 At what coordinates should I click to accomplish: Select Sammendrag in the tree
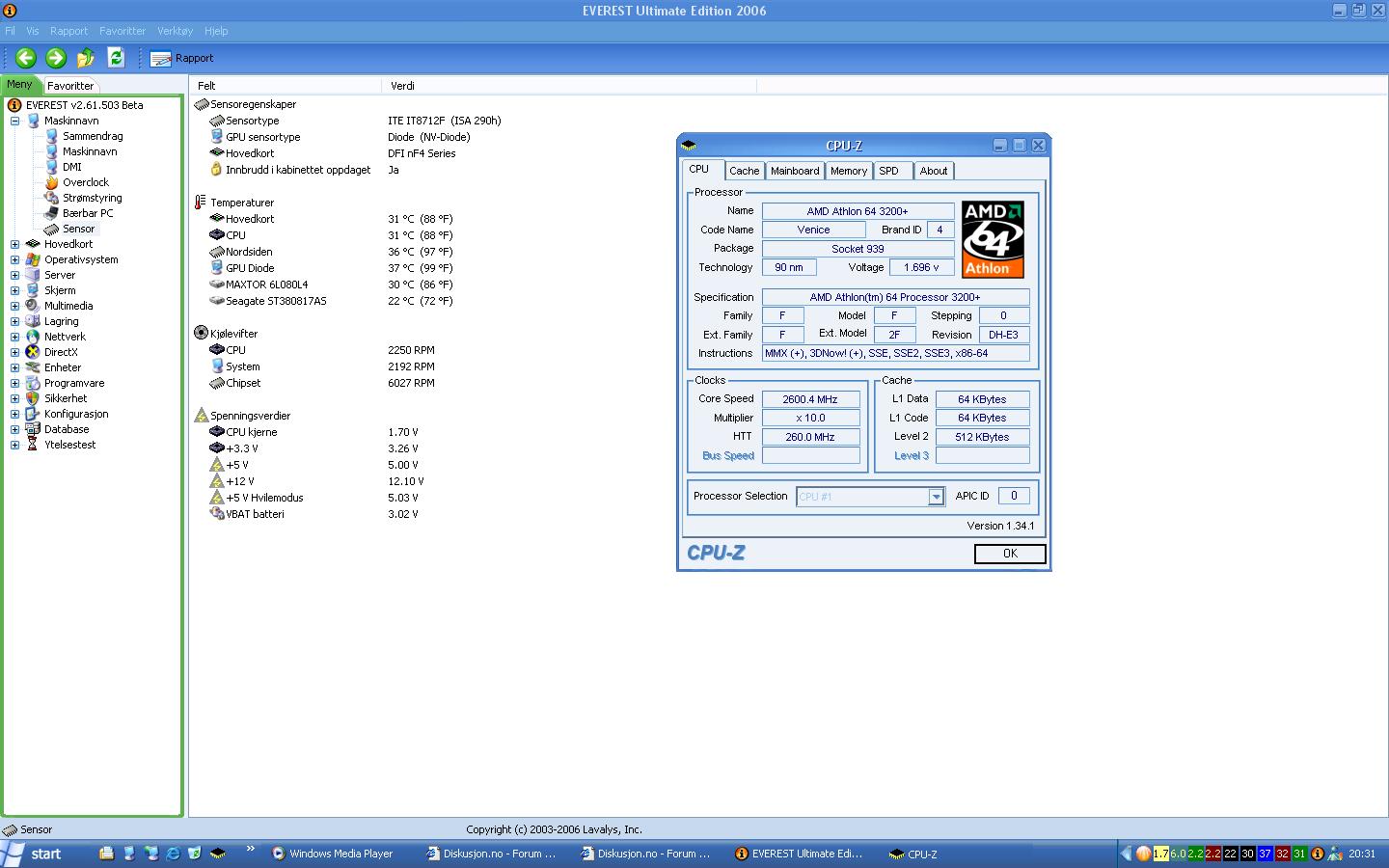point(93,136)
